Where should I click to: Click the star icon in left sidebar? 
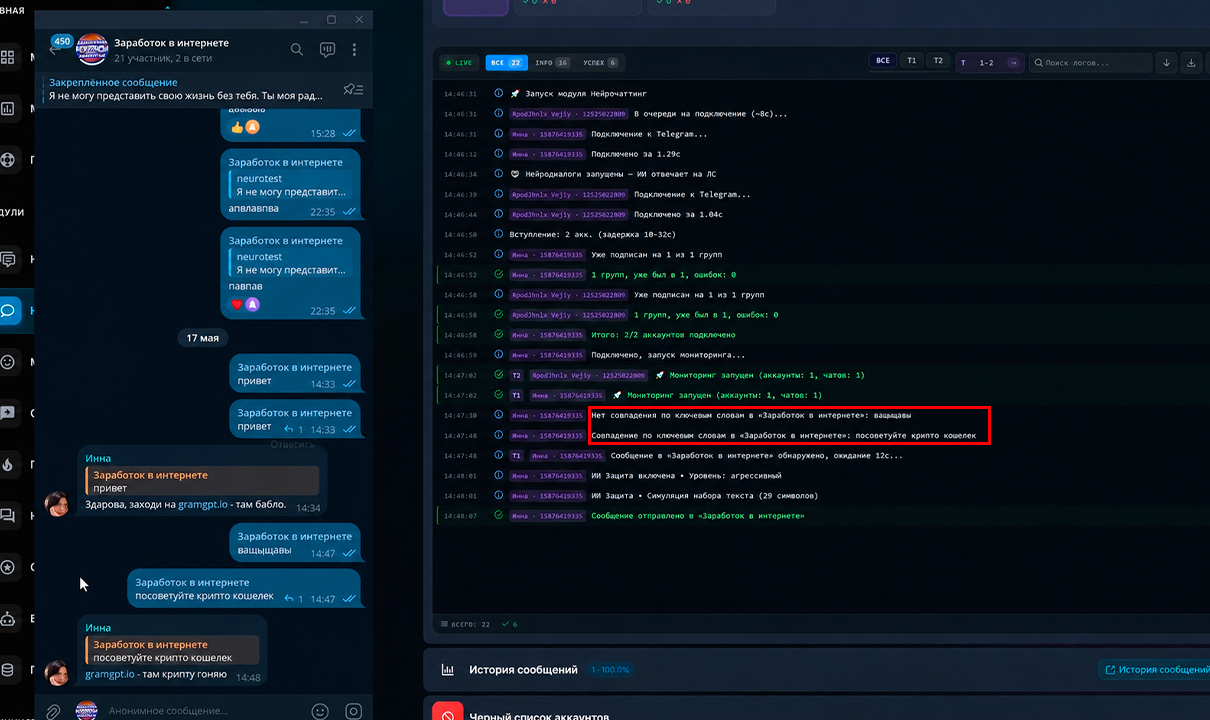tap(8, 567)
